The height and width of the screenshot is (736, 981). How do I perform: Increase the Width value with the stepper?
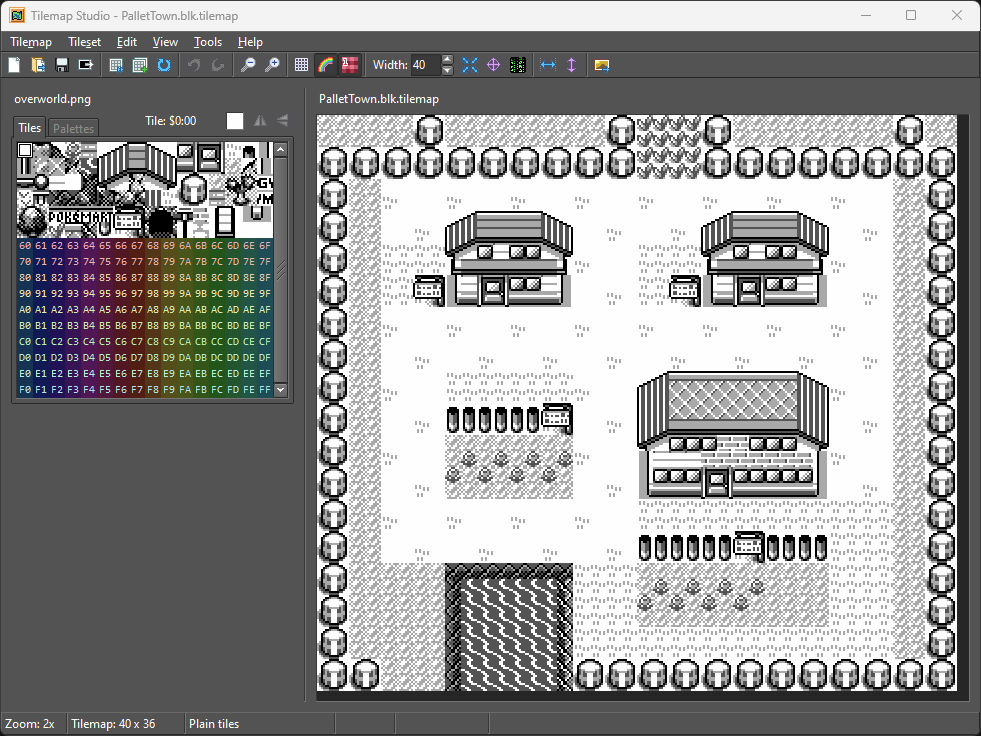[x=446, y=60]
